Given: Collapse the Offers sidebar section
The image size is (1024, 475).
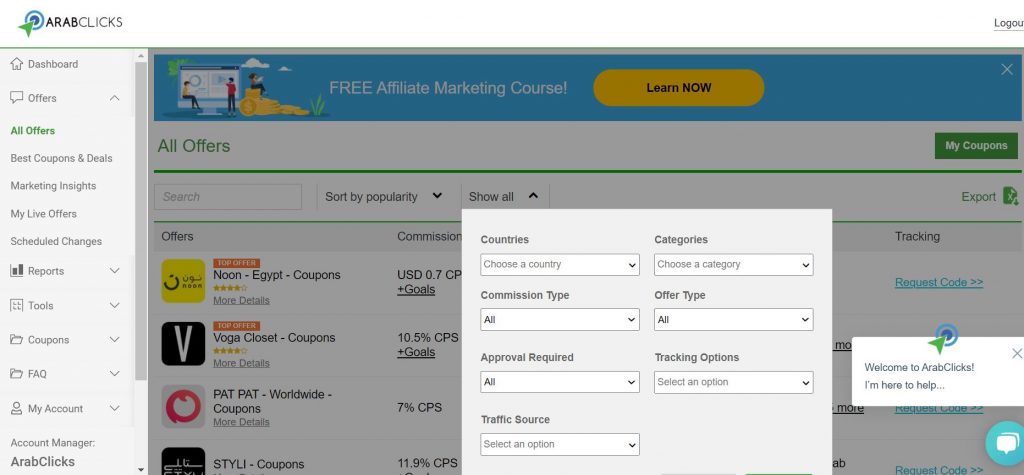Looking at the screenshot, I should point(114,98).
